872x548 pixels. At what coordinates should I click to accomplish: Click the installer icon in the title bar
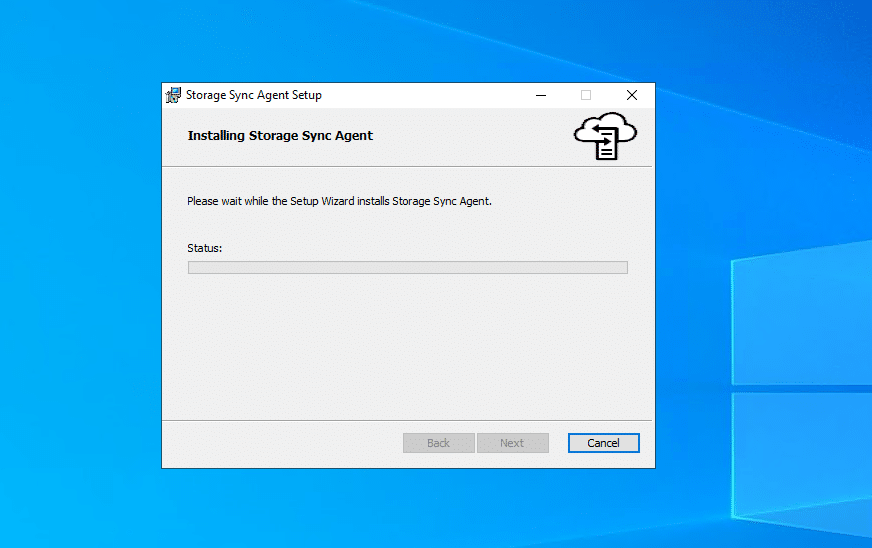point(173,95)
